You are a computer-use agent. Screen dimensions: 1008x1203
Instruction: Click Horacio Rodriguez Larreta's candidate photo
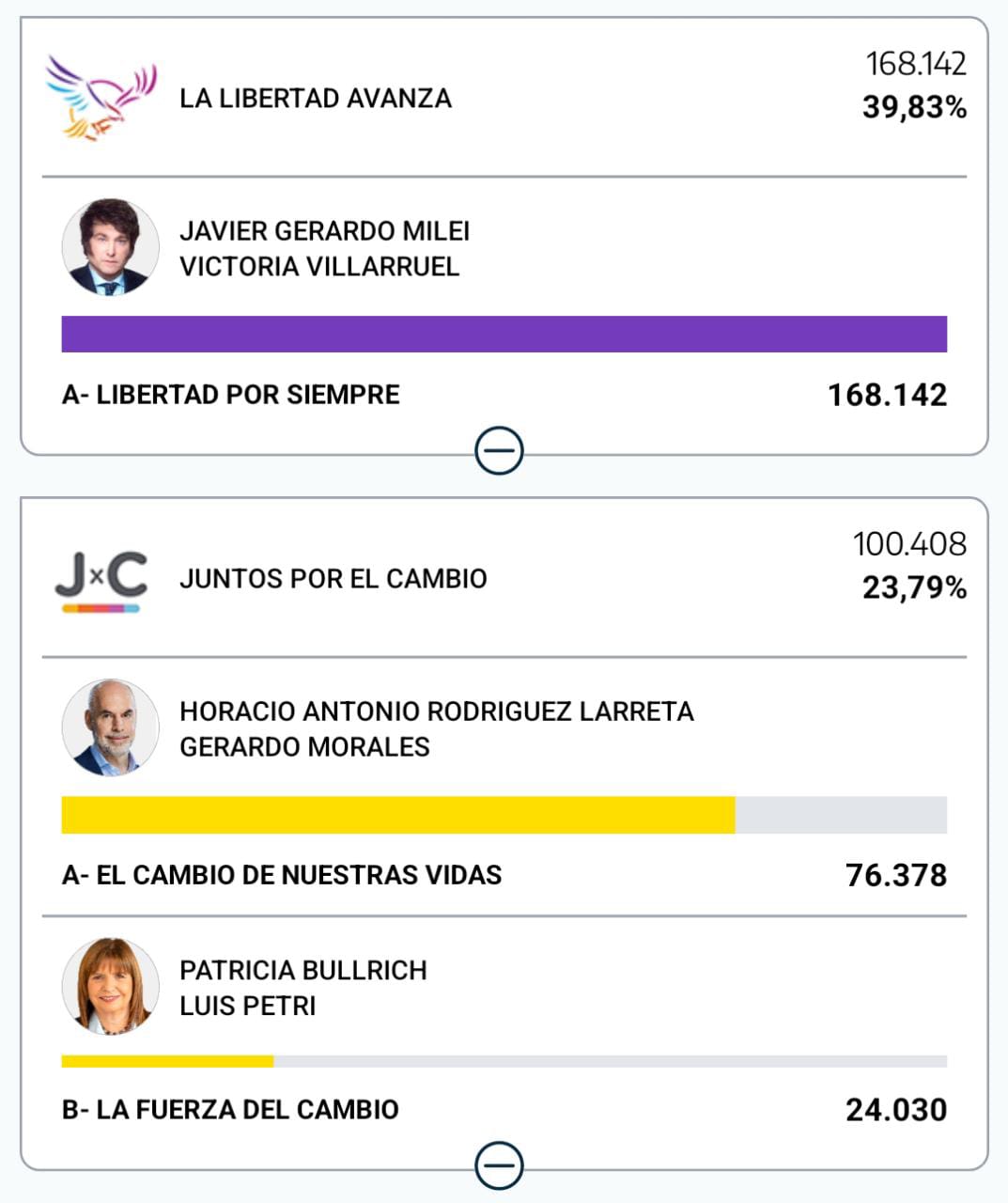click(x=110, y=727)
